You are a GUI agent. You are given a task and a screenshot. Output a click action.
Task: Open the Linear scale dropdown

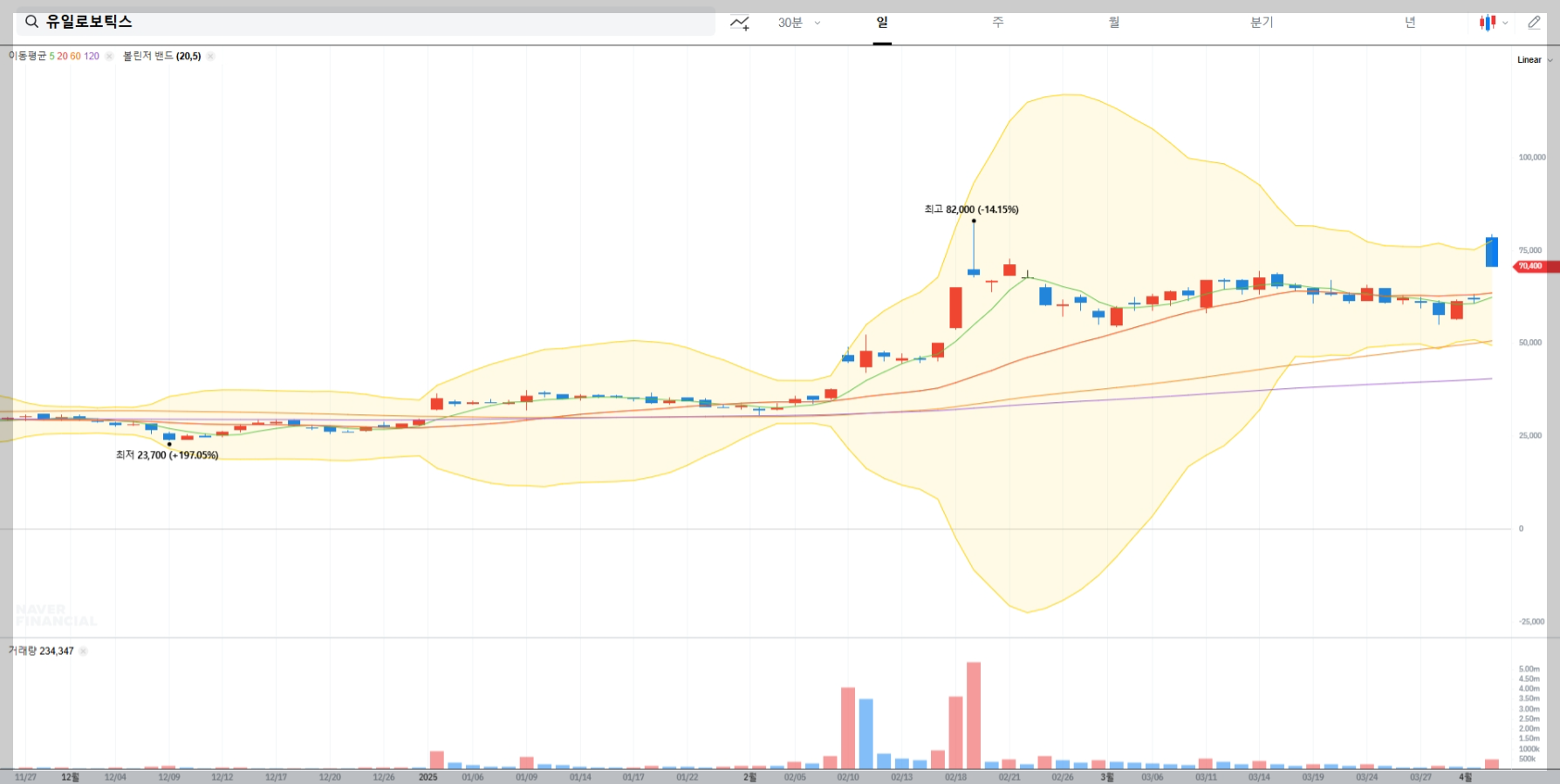point(1535,59)
